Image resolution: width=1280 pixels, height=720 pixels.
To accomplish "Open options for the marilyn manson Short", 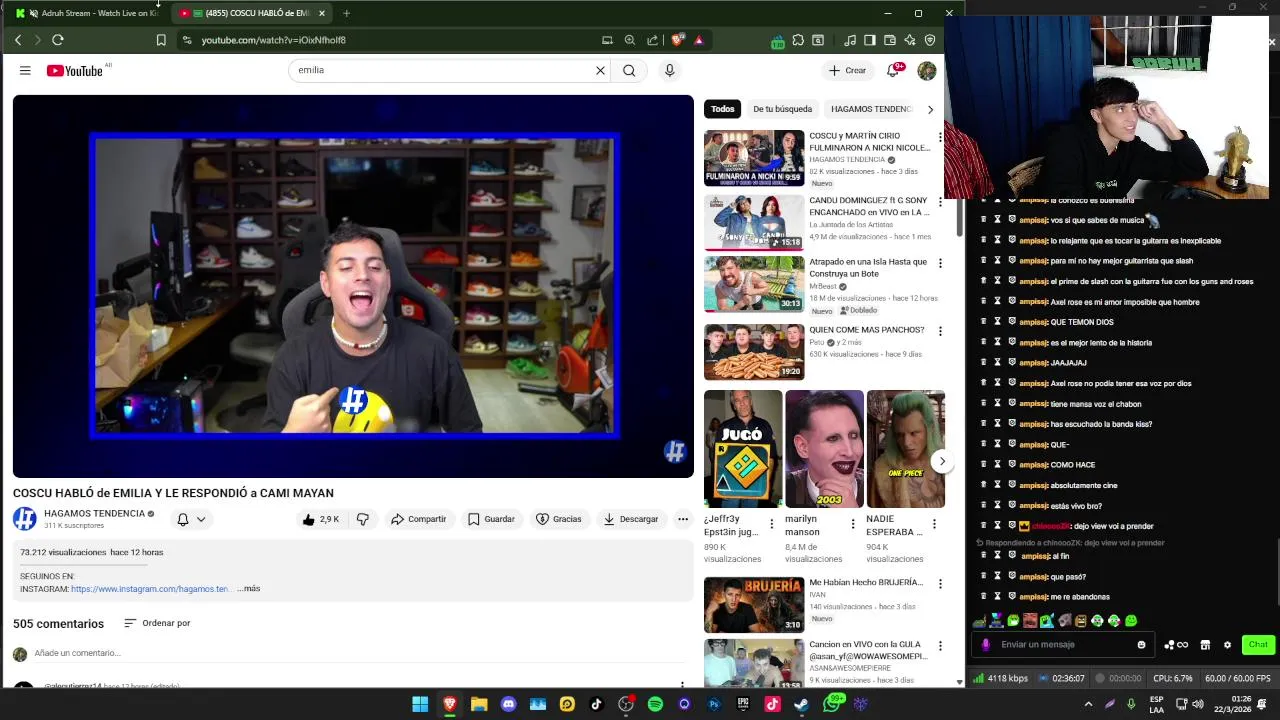I will click(x=853, y=524).
